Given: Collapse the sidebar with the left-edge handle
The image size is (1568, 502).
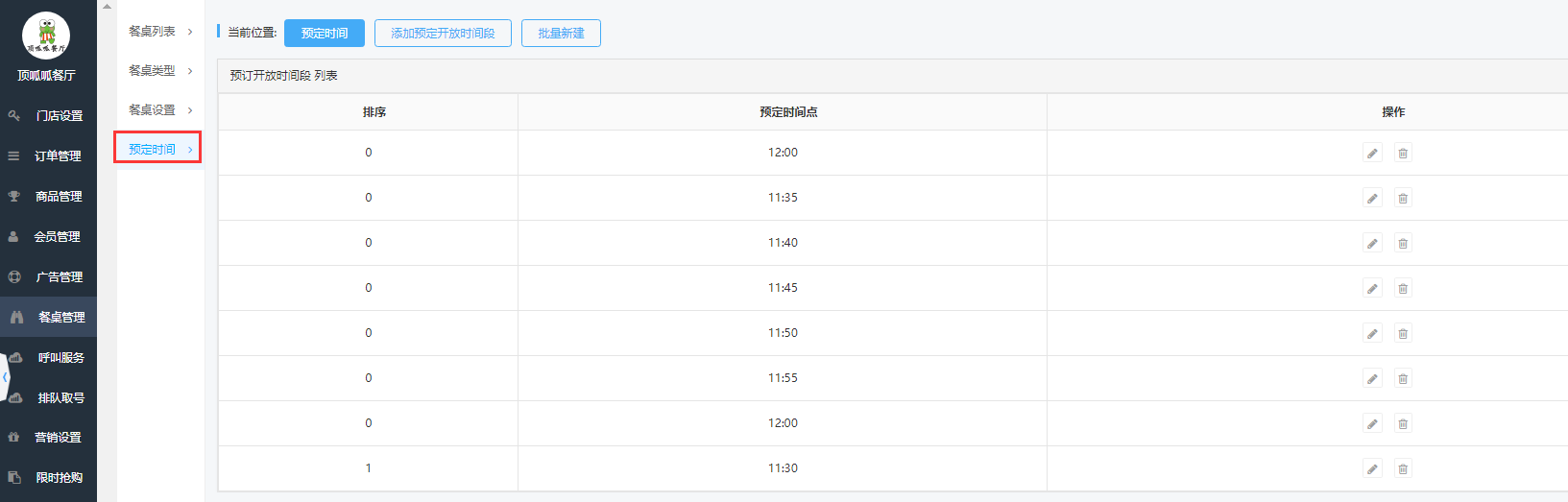Looking at the screenshot, I should tap(5, 377).
